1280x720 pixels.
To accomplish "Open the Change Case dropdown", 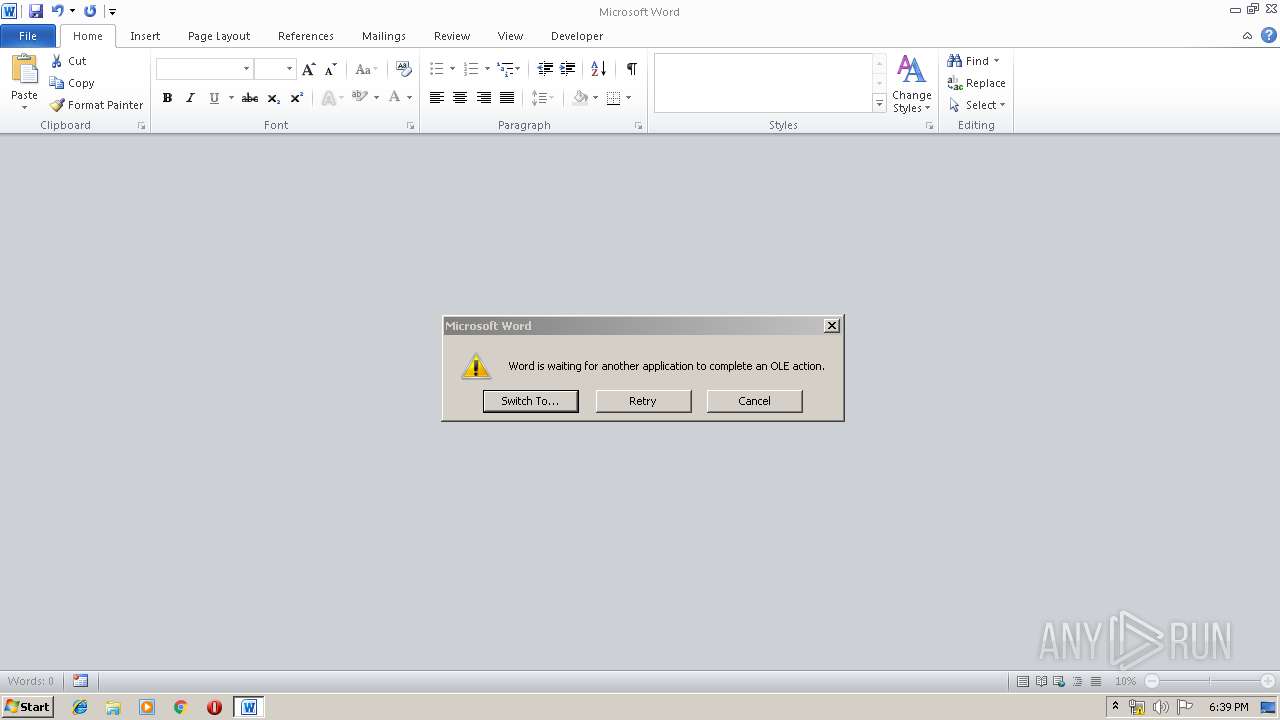I will click(366, 69).
